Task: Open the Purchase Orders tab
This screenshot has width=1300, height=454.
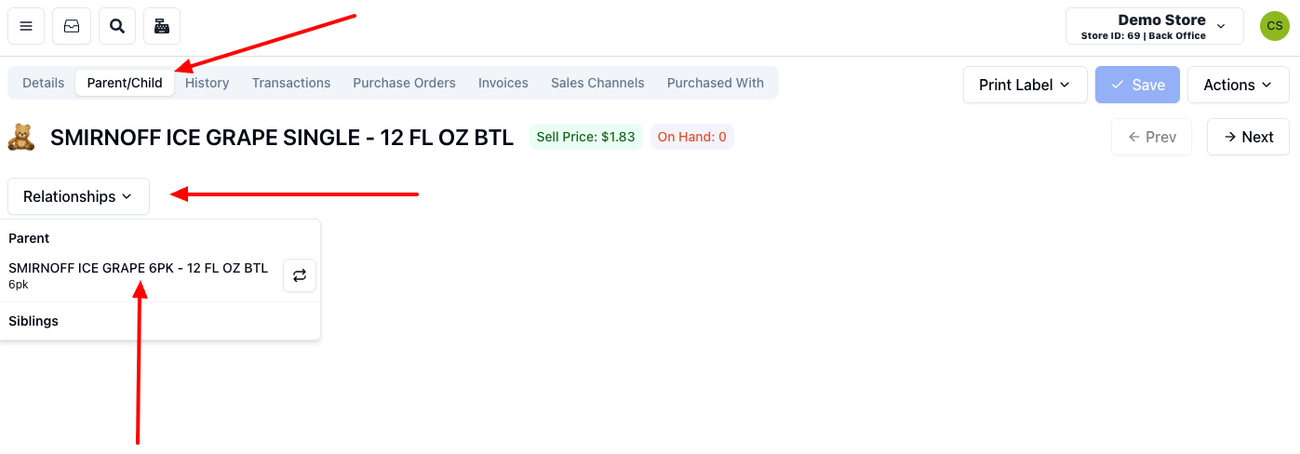Action: point(404,83)
